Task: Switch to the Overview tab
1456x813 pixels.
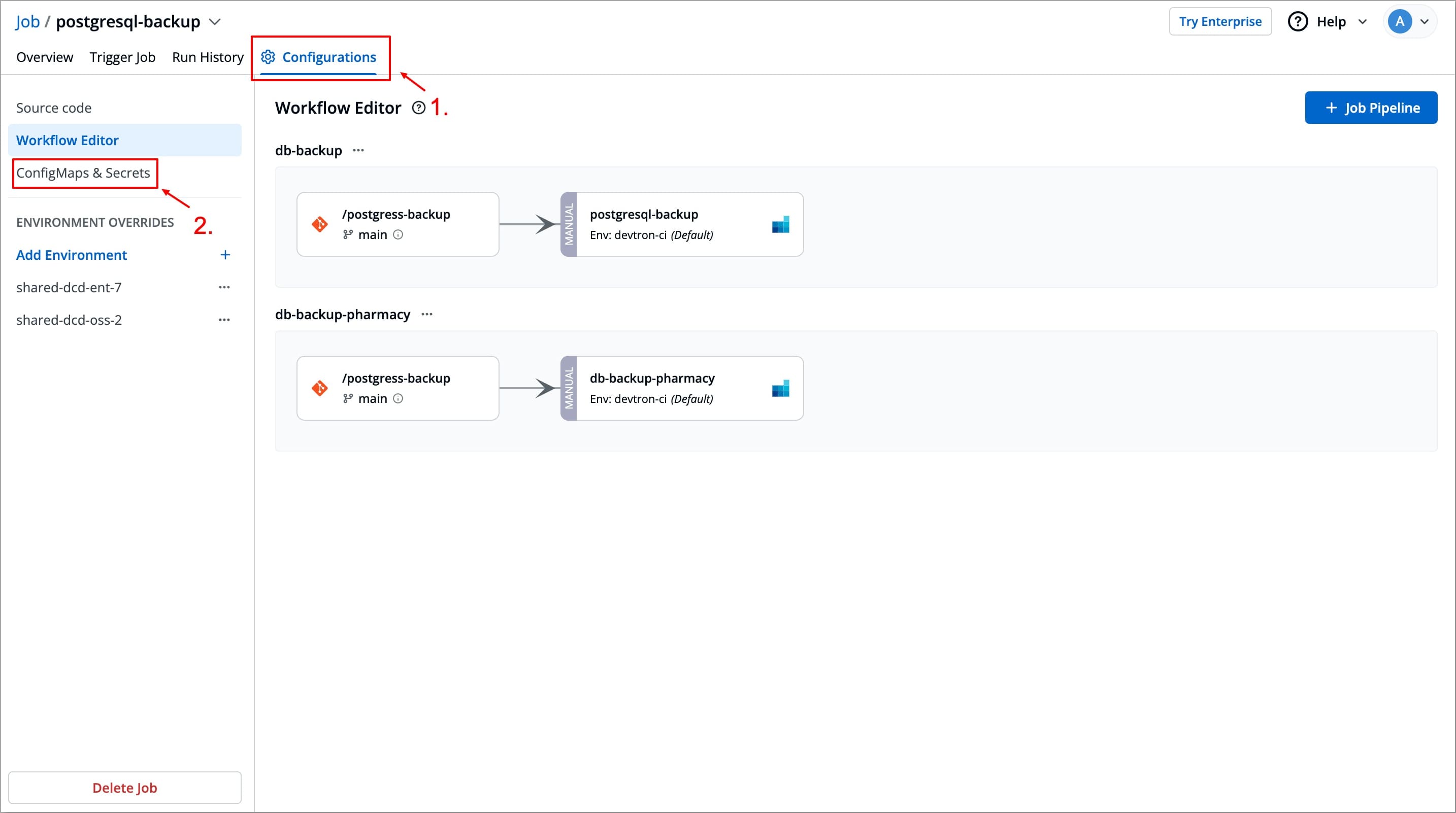Action: [45, 57]
